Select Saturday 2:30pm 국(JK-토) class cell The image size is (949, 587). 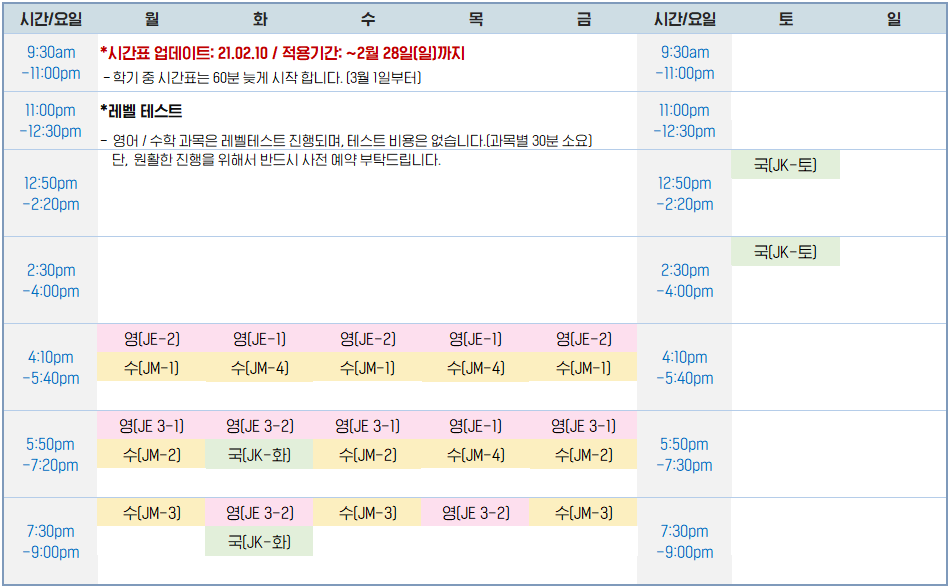coord(785,252)
